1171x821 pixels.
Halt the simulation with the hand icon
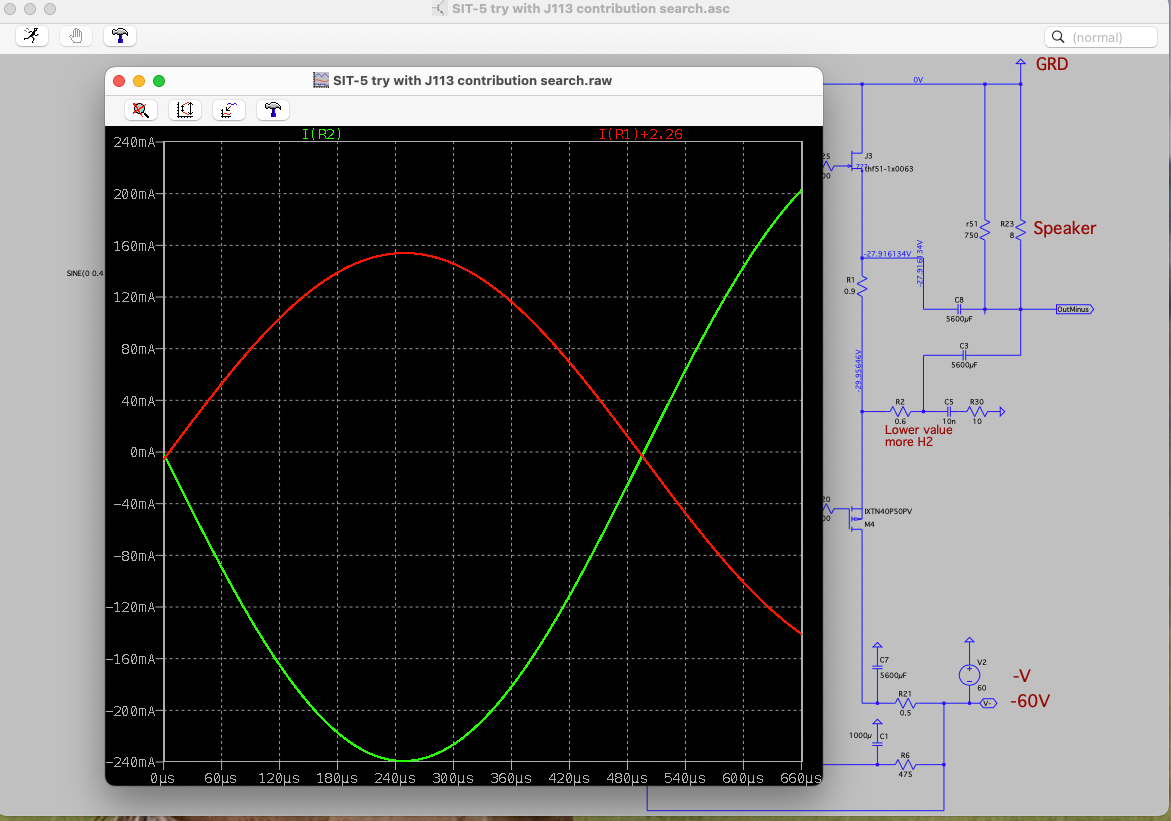75,35
